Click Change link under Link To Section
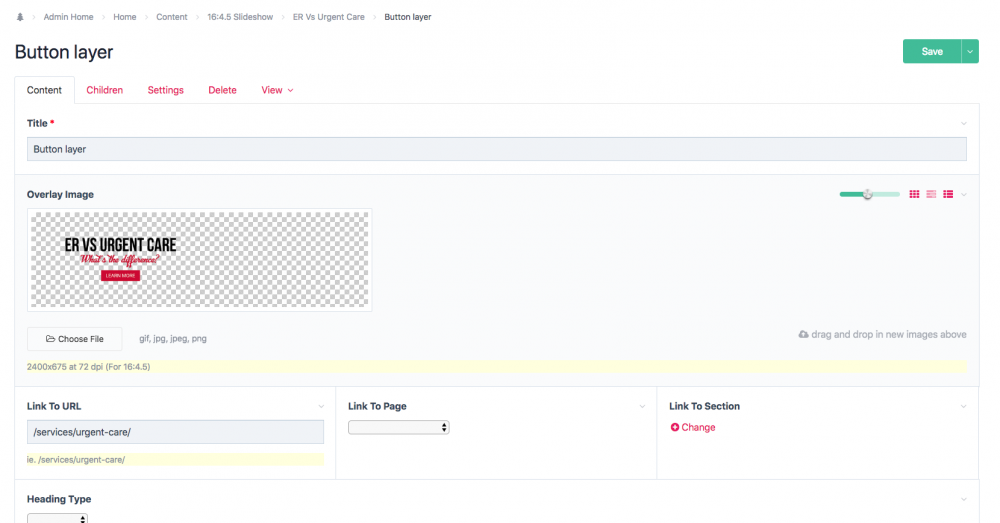The width and height of the screenshot is (1000, 523). (x=698, y=427)
